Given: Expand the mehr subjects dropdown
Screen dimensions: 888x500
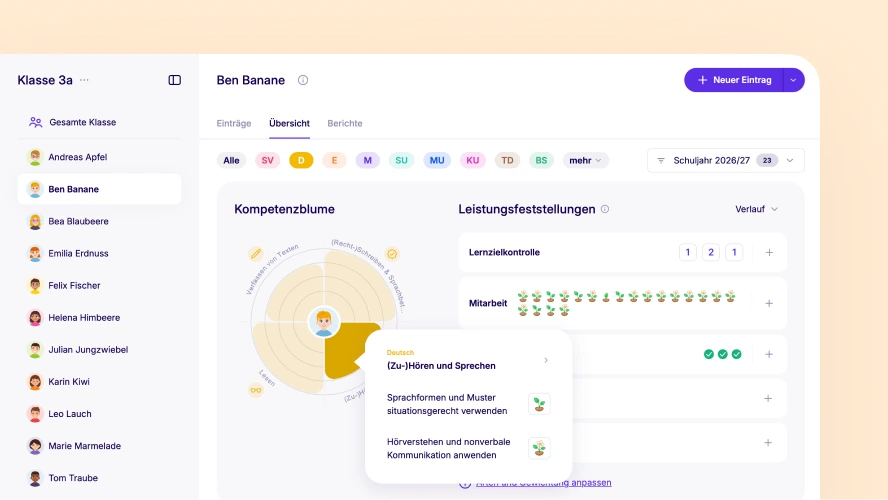Looking at the screenshot, I should [586, 160].
